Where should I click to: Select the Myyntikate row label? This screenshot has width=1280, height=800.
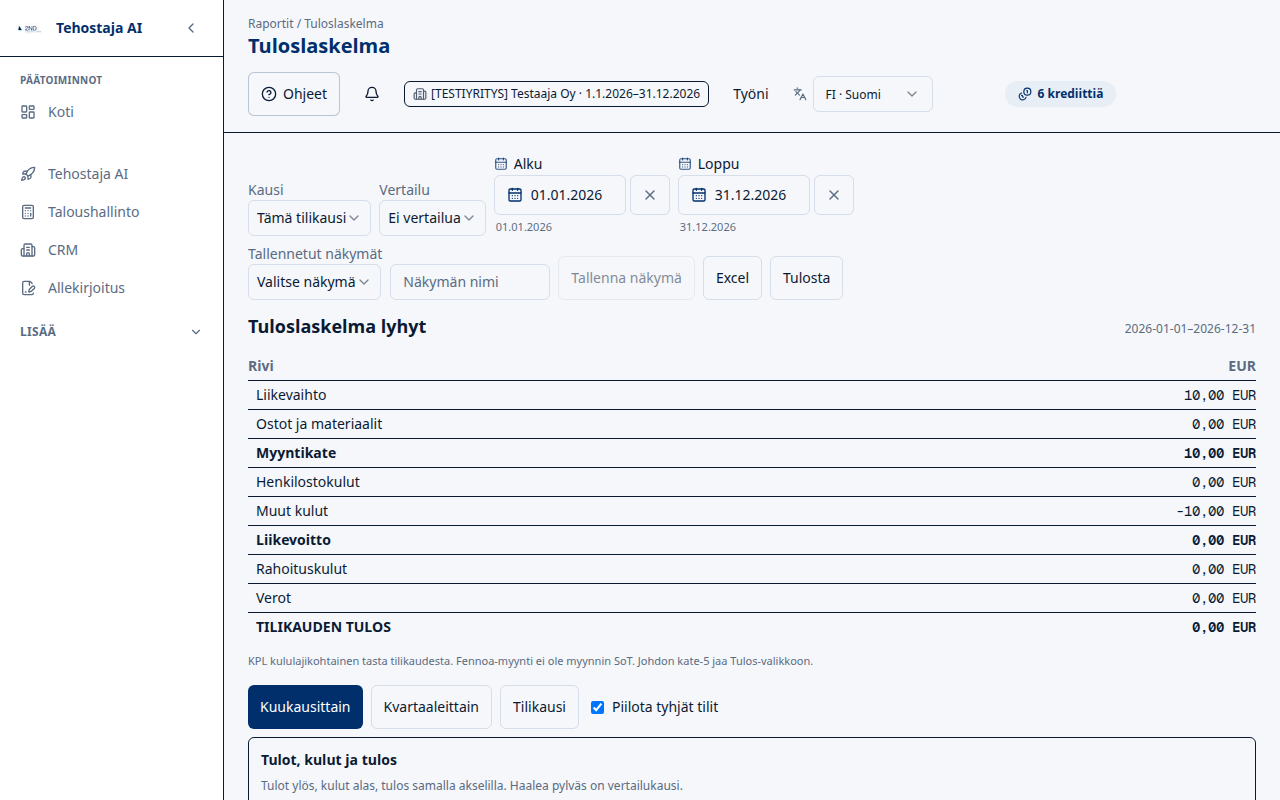pyautogui.click(x=296, y=453)
